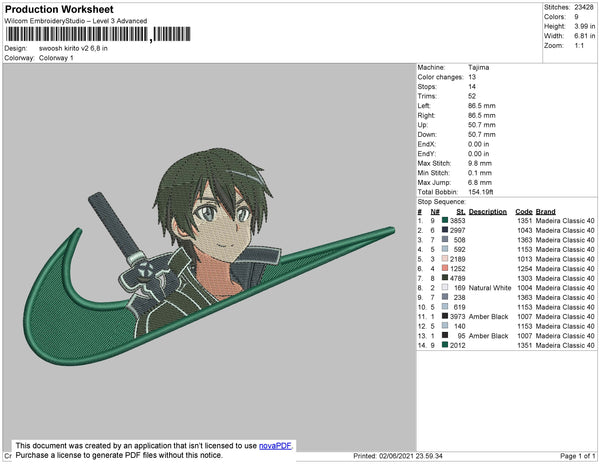
Task: Click the Brand column header
Action: [545, 212]
